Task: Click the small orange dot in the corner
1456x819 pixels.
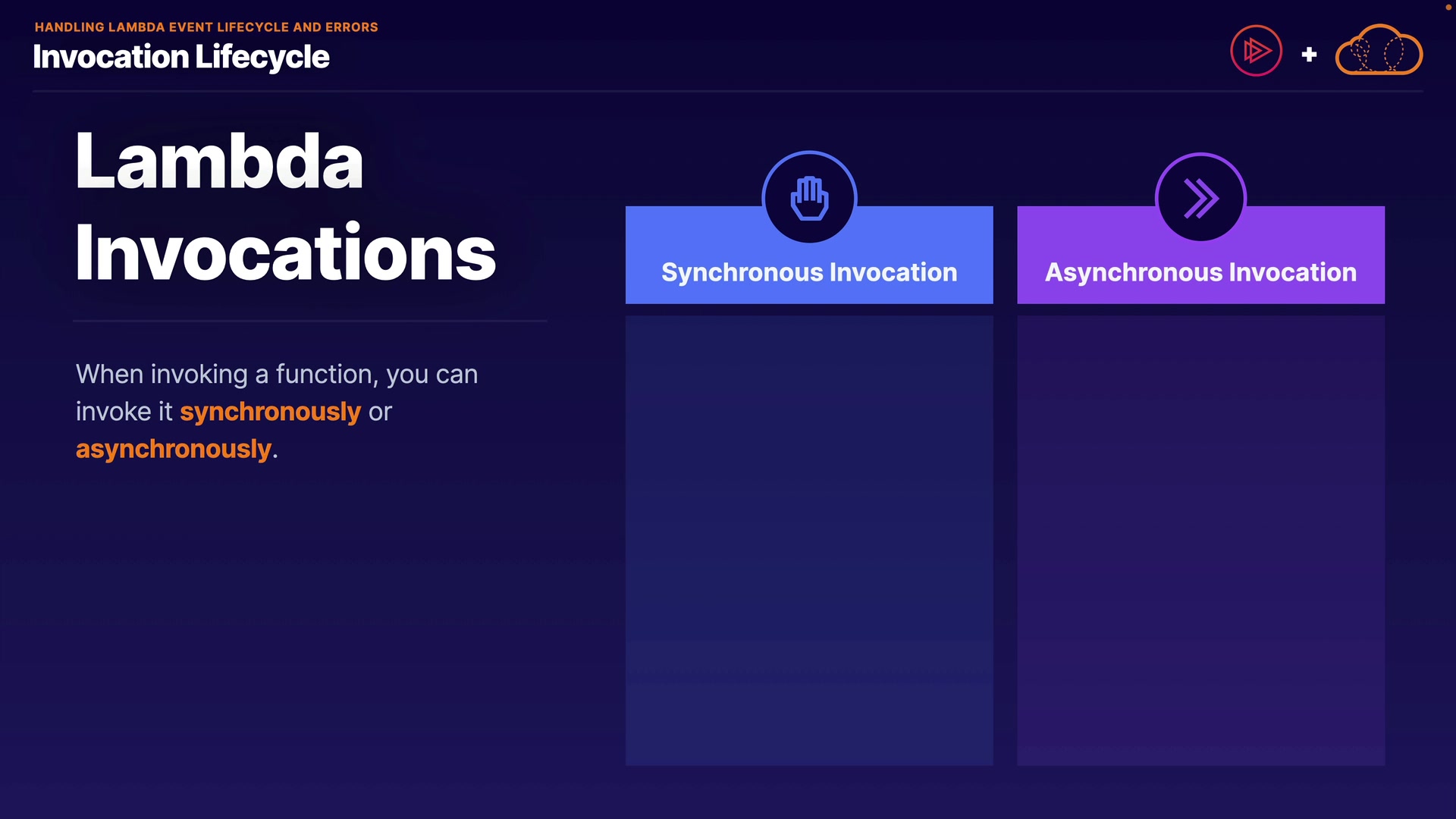Action: [1448, 7]
